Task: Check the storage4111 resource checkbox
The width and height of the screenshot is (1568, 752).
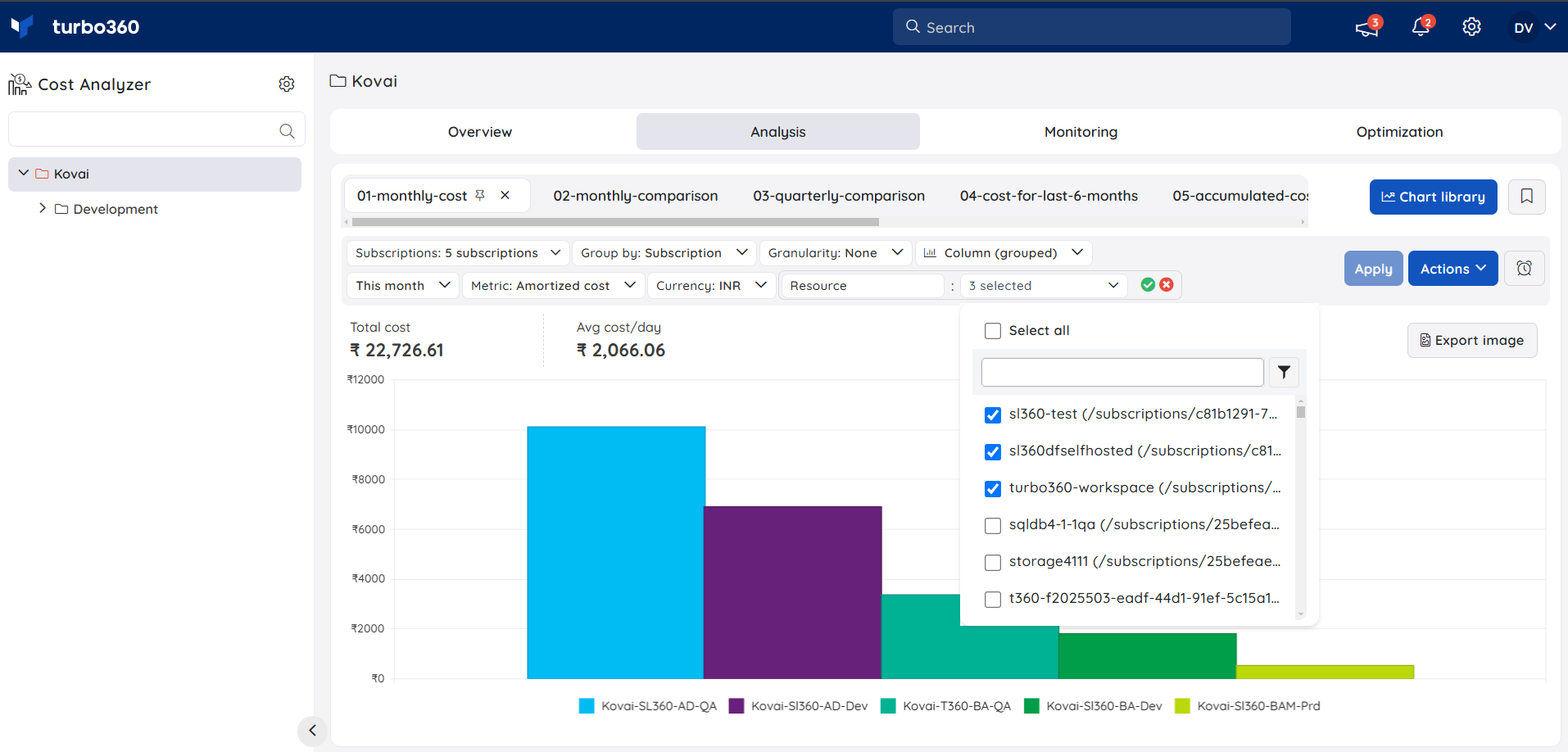Action: (993, 563)
